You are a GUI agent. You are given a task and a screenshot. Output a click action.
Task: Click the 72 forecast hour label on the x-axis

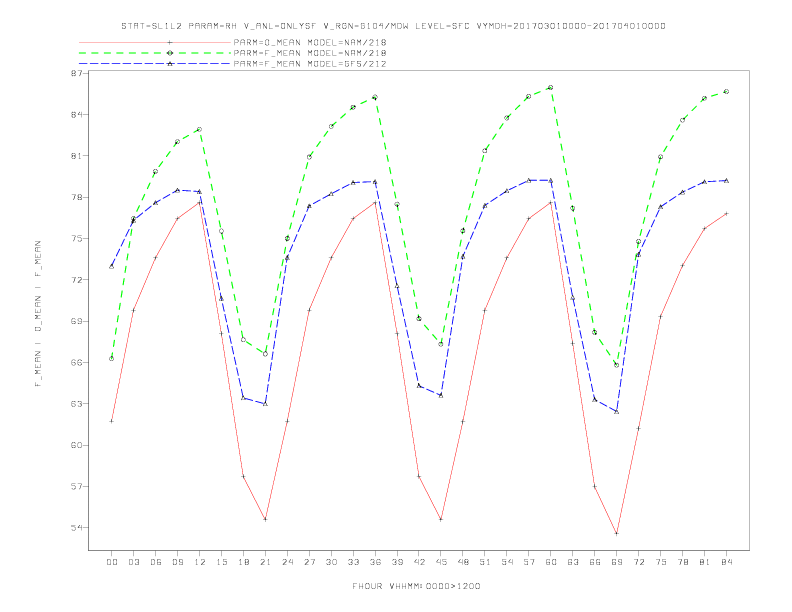tap(638, 562)
